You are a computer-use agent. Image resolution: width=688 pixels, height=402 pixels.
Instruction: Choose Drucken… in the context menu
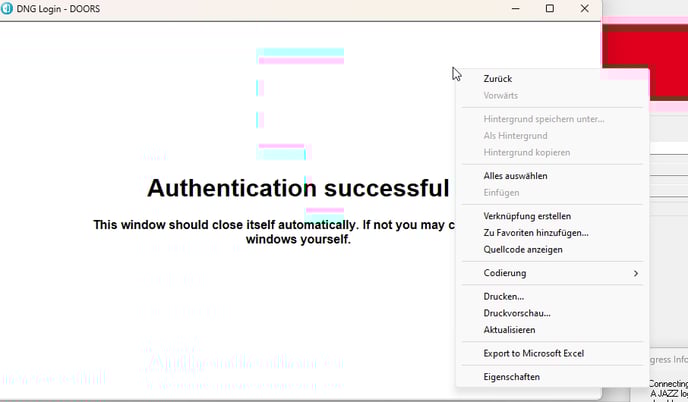[503, 297]
